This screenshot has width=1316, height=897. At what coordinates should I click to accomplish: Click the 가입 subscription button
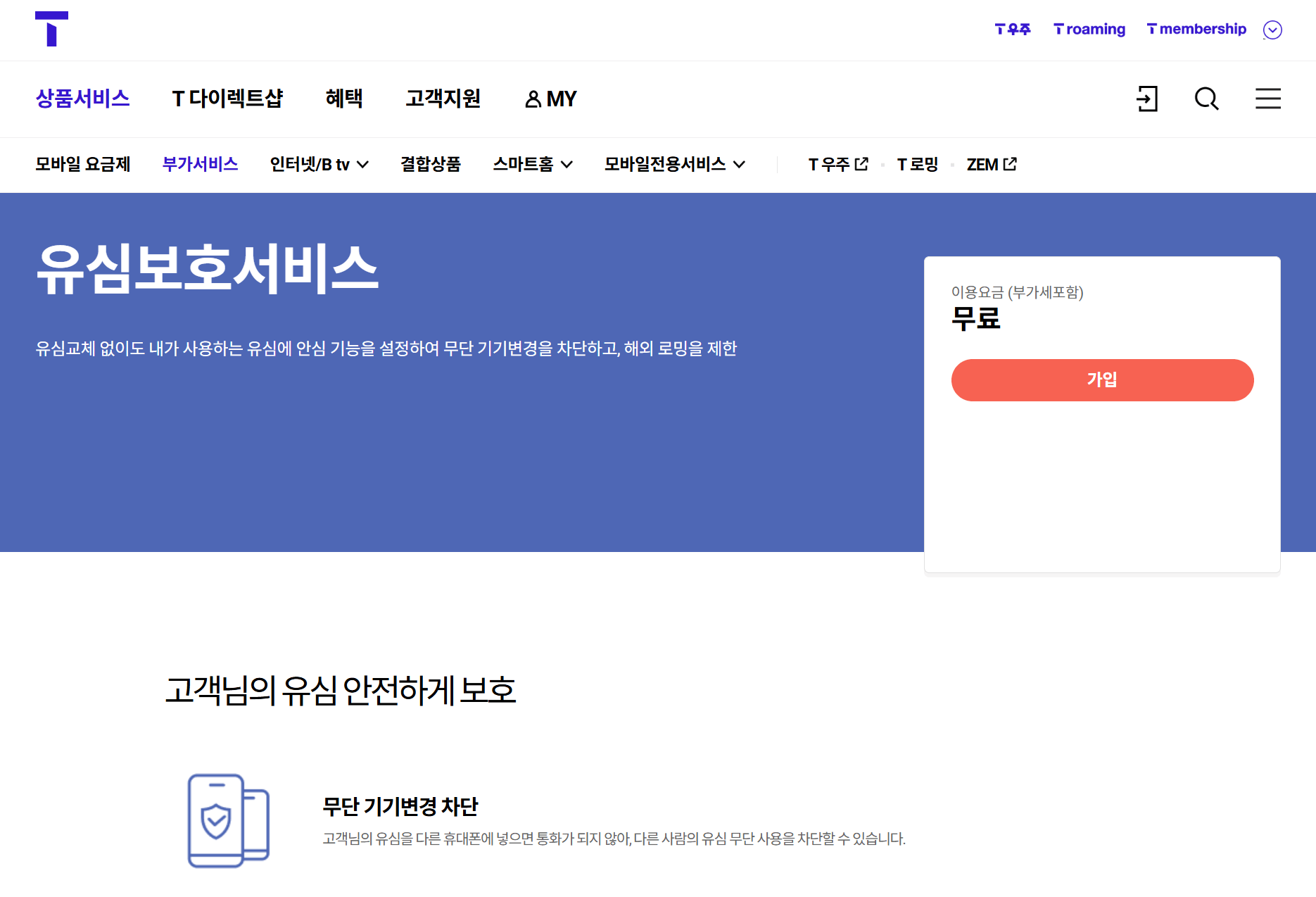pyautogui.click(x=1101, y=379)
